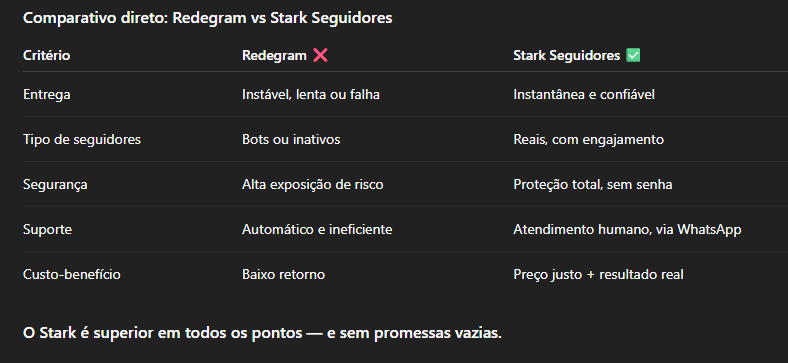Select the Critério column header

tap(47, 55)
